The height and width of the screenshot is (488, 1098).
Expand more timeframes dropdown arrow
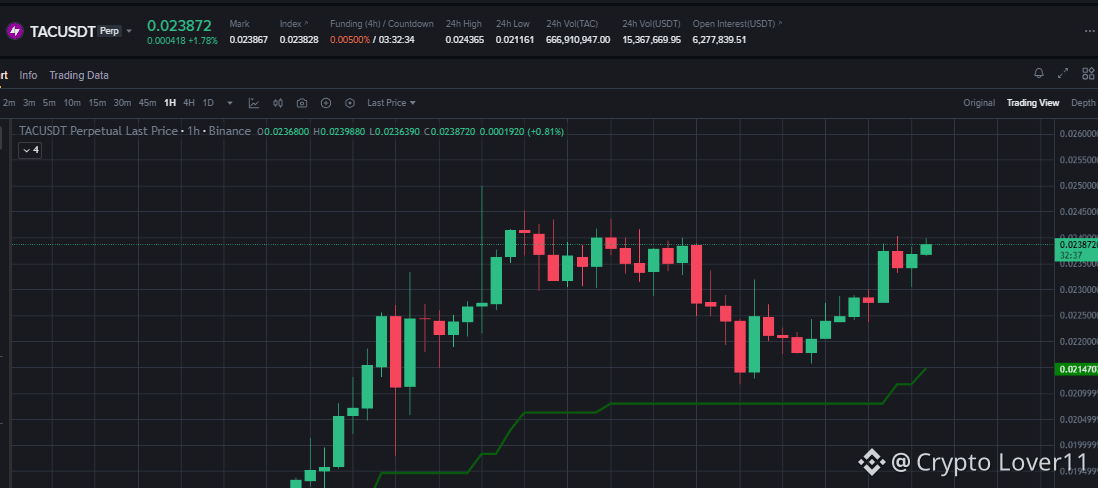pyautogui.click(x=230, y=103)
